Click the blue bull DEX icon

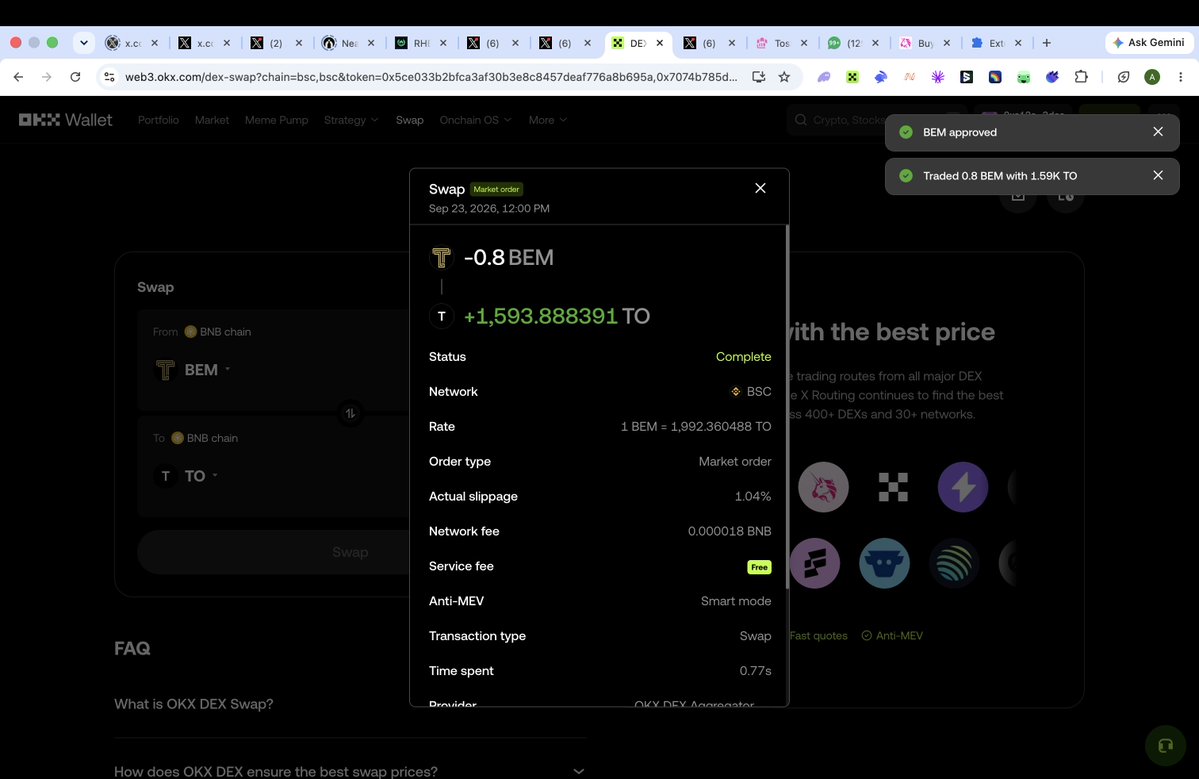coord(884,563)
